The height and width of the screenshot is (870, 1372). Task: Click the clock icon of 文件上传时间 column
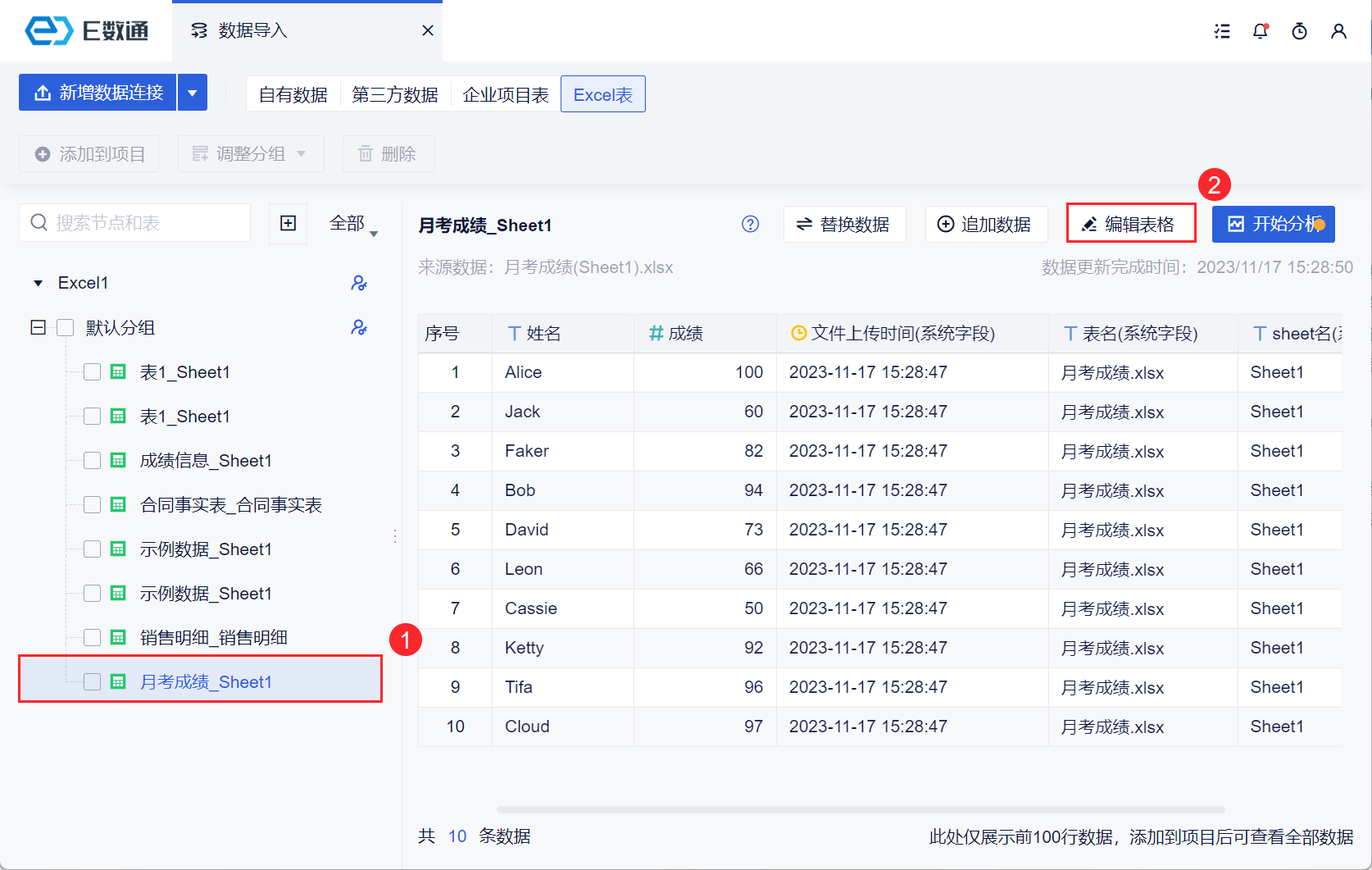(x=798, y=333)
